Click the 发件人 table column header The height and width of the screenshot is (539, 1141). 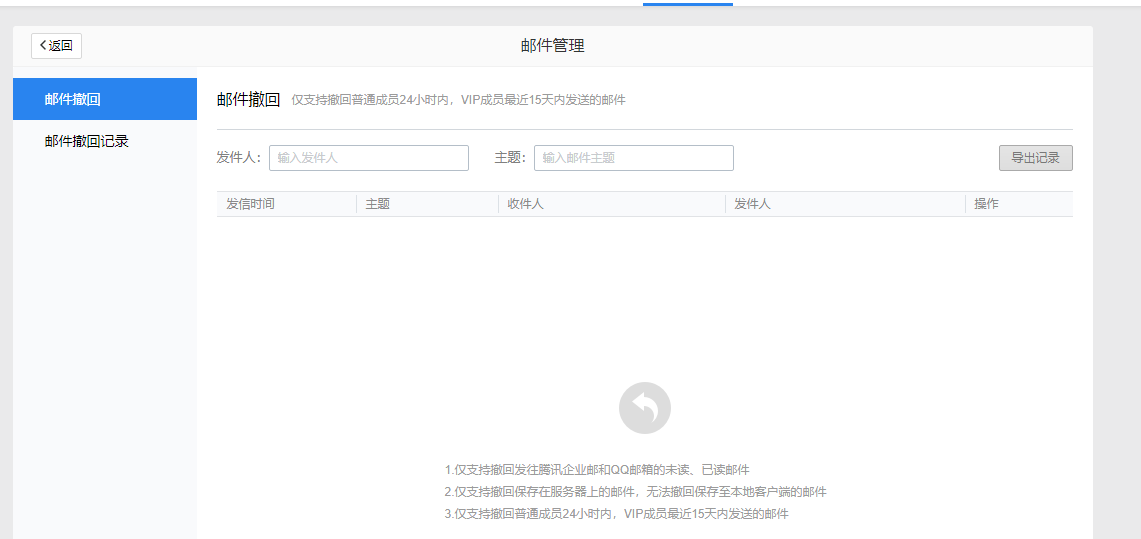tap(752, 204)
